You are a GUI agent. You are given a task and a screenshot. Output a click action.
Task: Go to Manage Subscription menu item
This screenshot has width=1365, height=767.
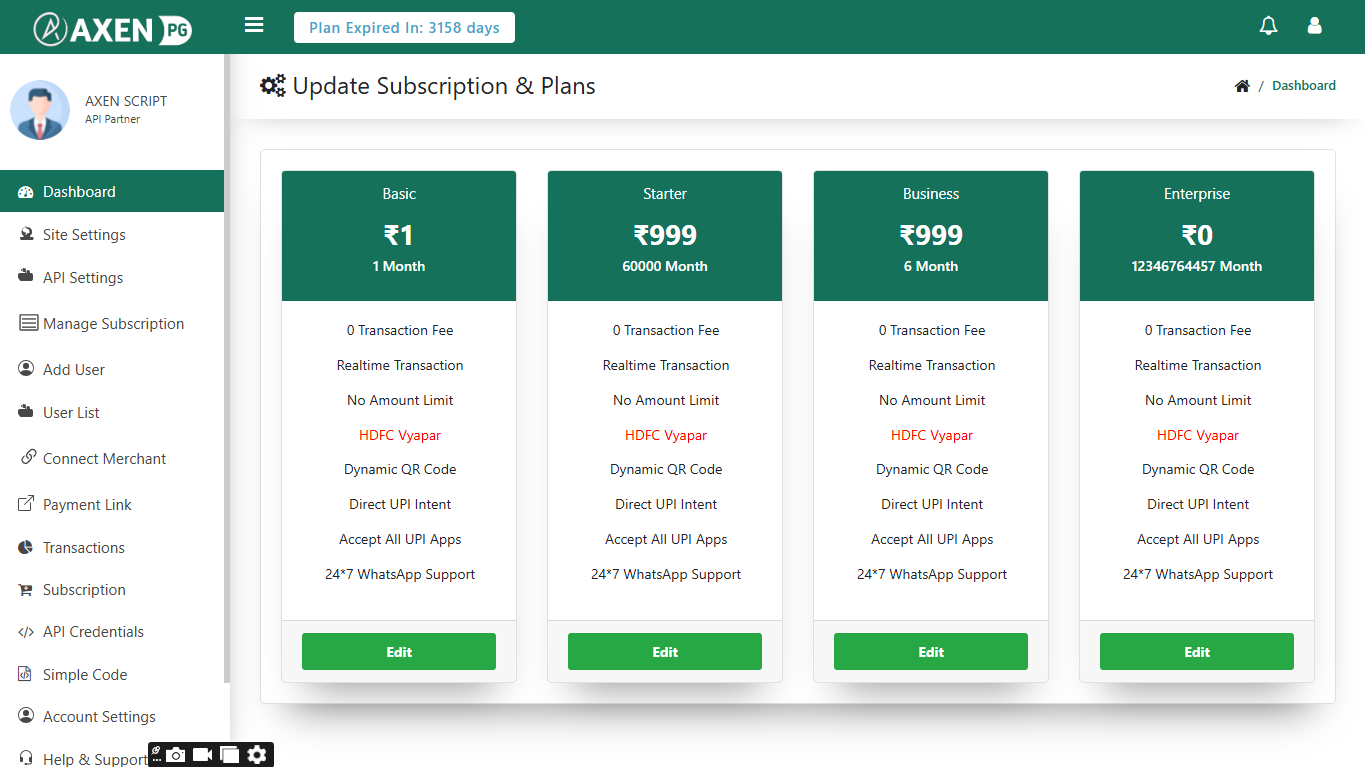coord(112,323)
